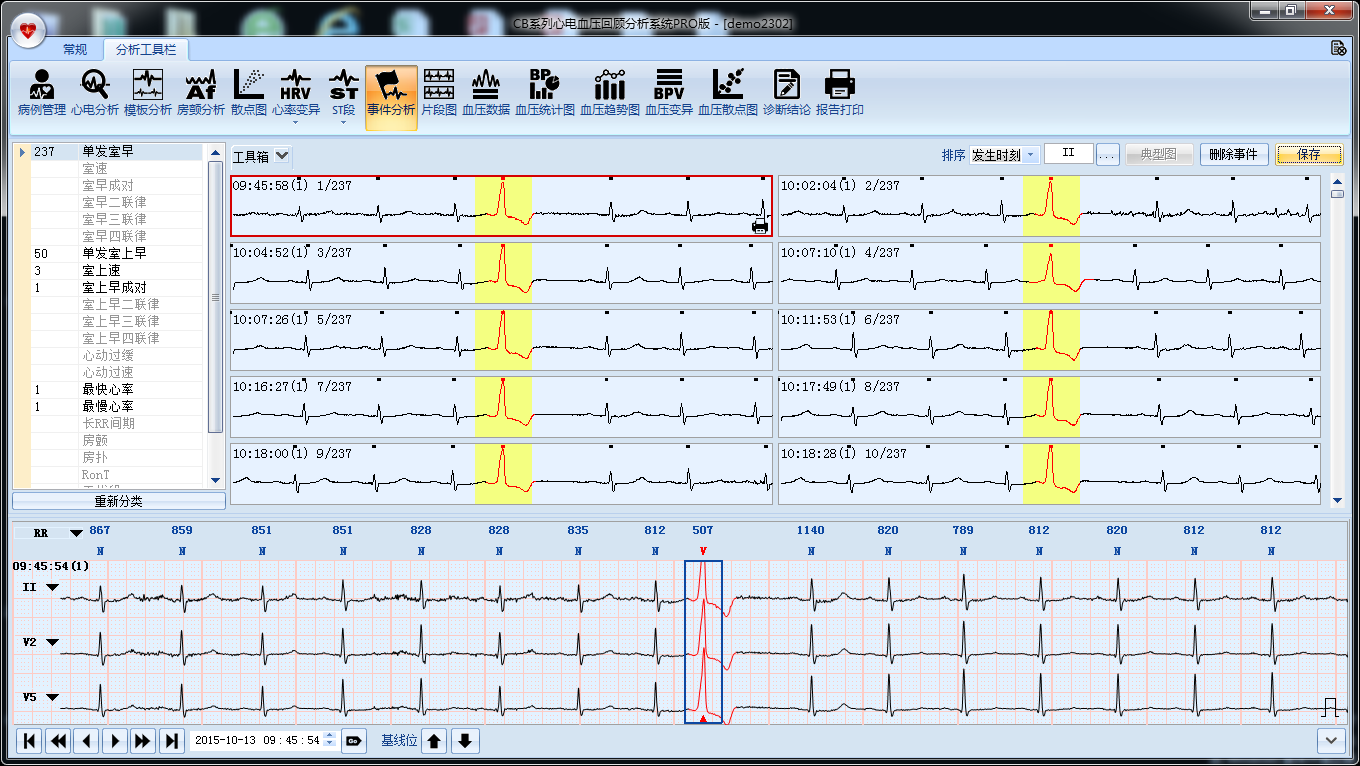The width and height of the screenshot is (1360, 766).
Task: Open 血压统计图 BP statistics chart
Action: coord(544,93)
